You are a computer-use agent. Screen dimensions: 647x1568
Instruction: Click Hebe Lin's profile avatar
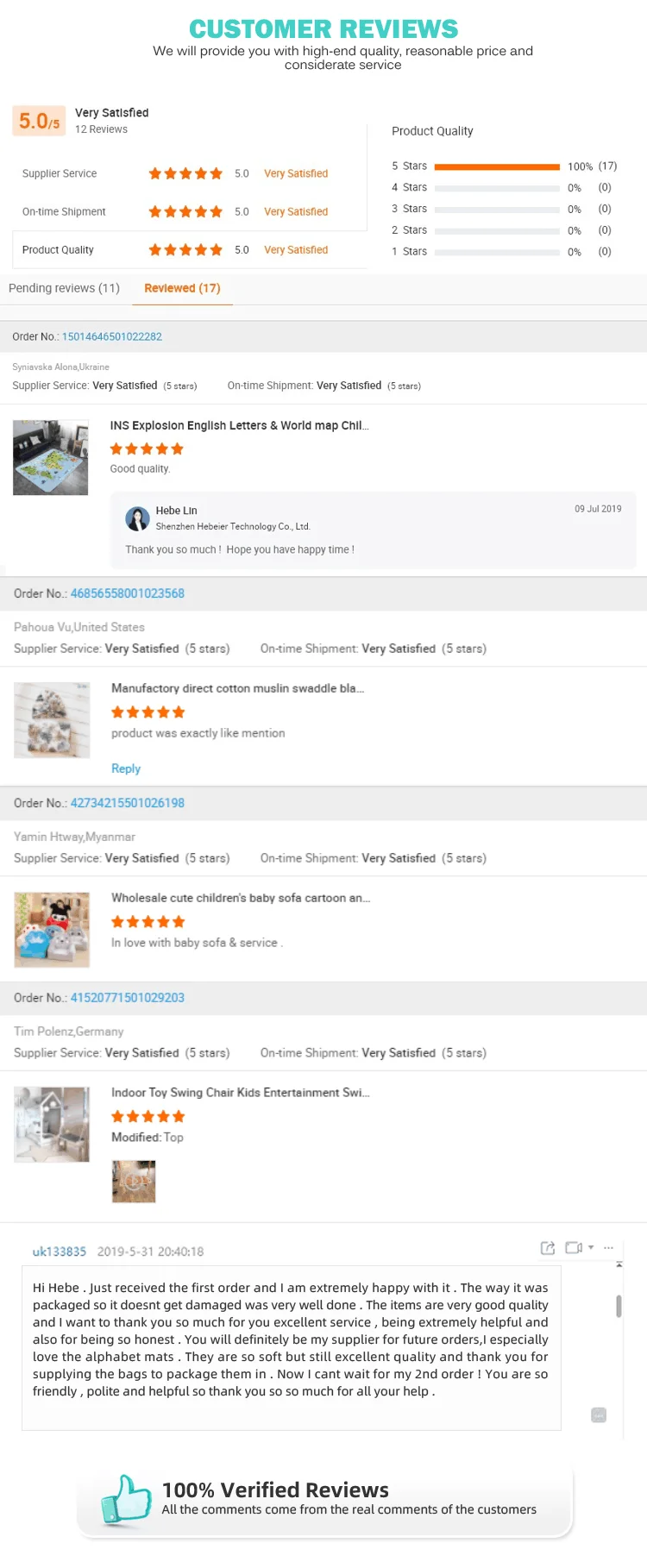point(137,518)
